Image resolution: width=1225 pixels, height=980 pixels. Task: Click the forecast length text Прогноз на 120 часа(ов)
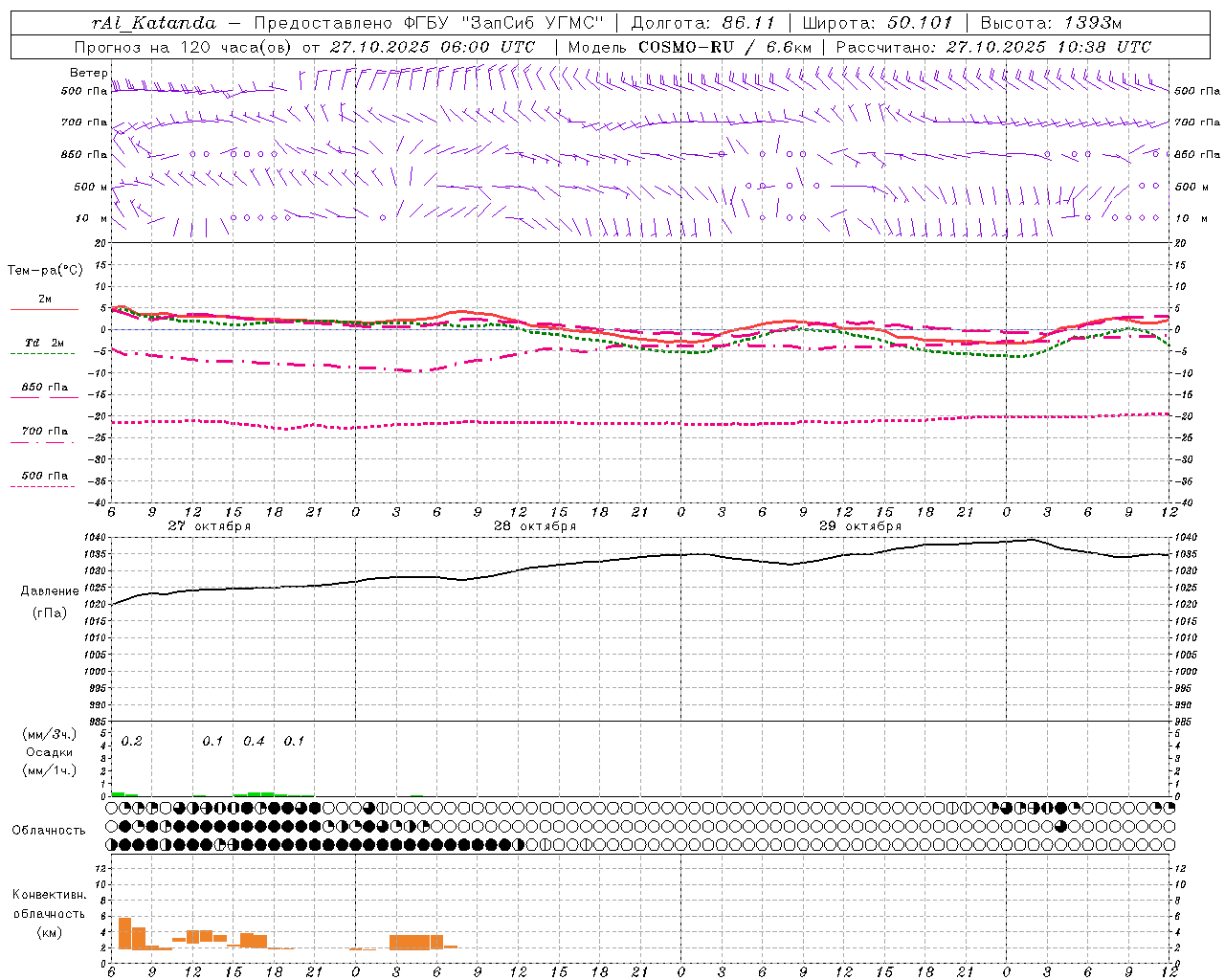185,47
